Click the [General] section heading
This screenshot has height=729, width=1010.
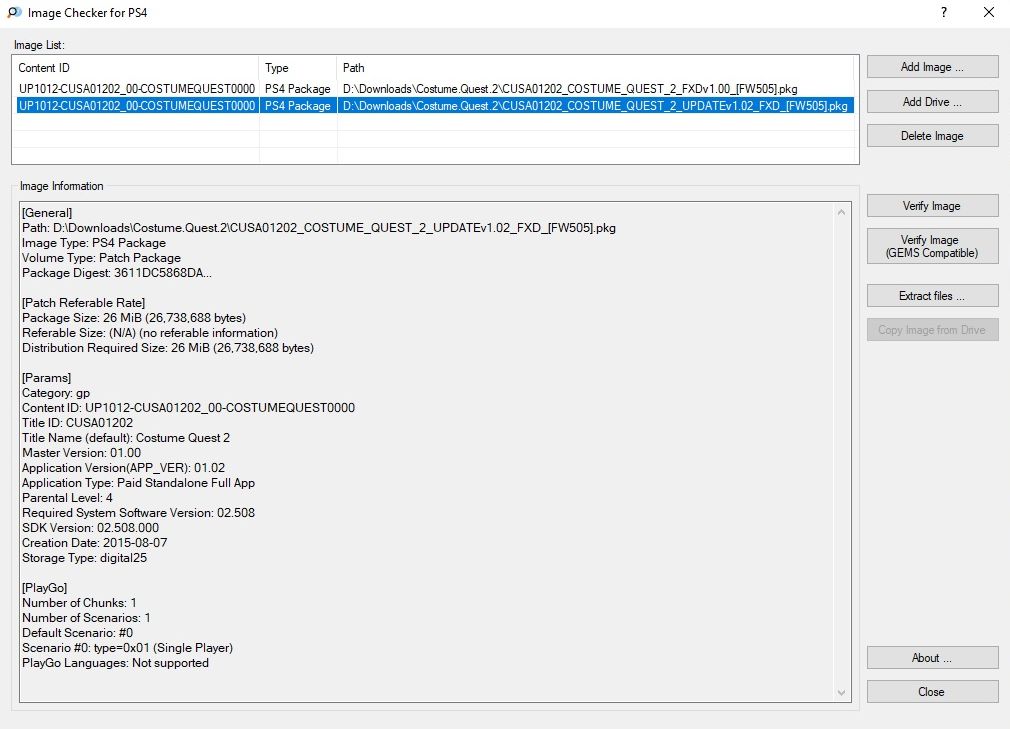pos(47,213)
